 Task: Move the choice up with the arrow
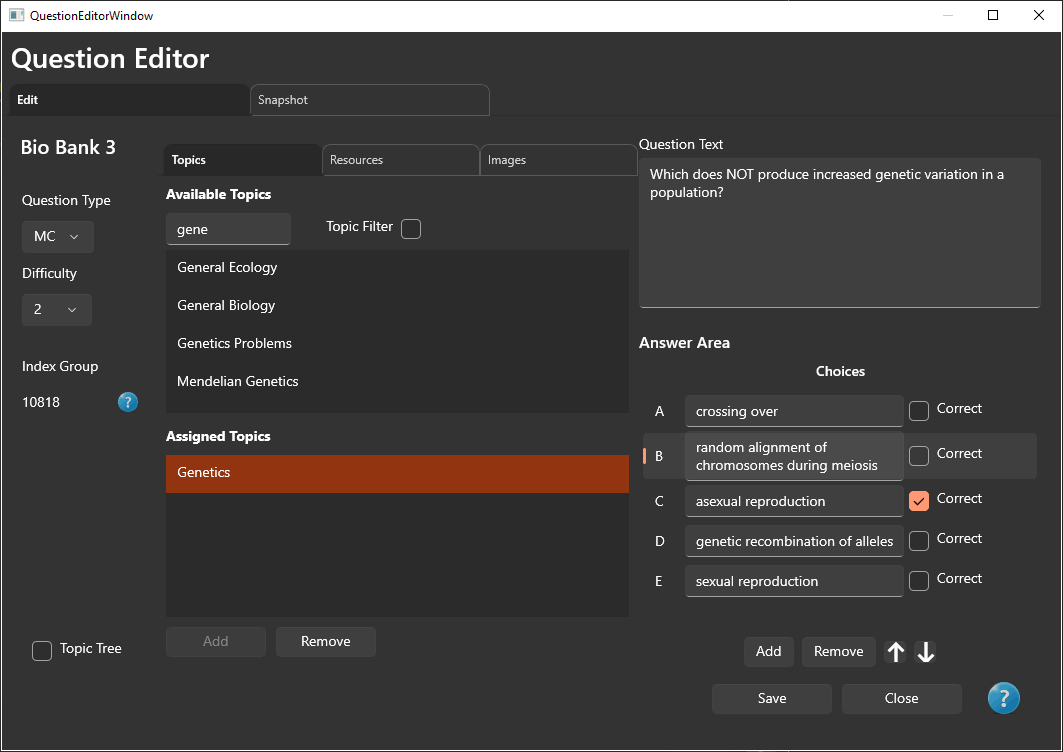(896, 652)
